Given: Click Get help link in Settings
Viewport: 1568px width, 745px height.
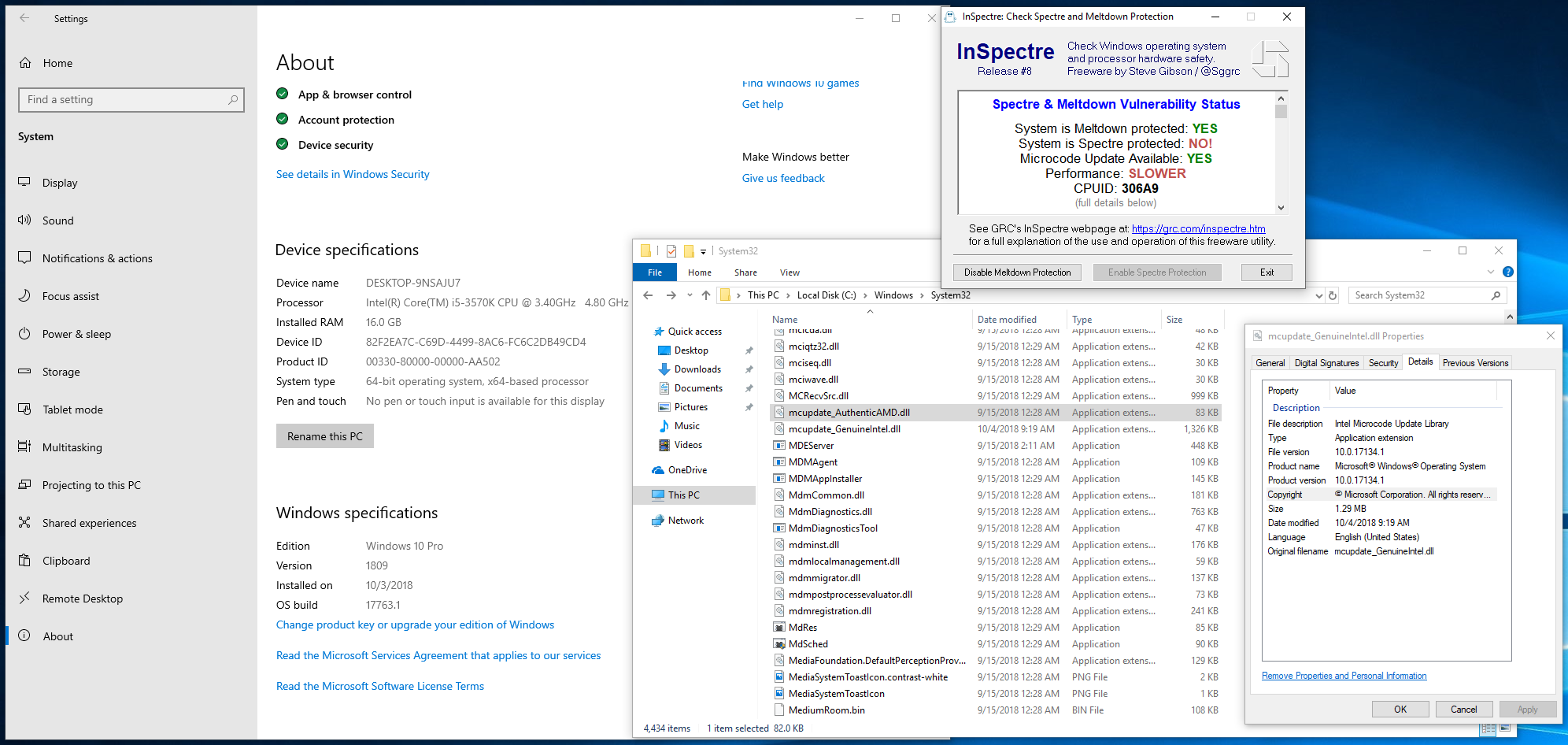Looking at the screenshot, I should point(763,104).
